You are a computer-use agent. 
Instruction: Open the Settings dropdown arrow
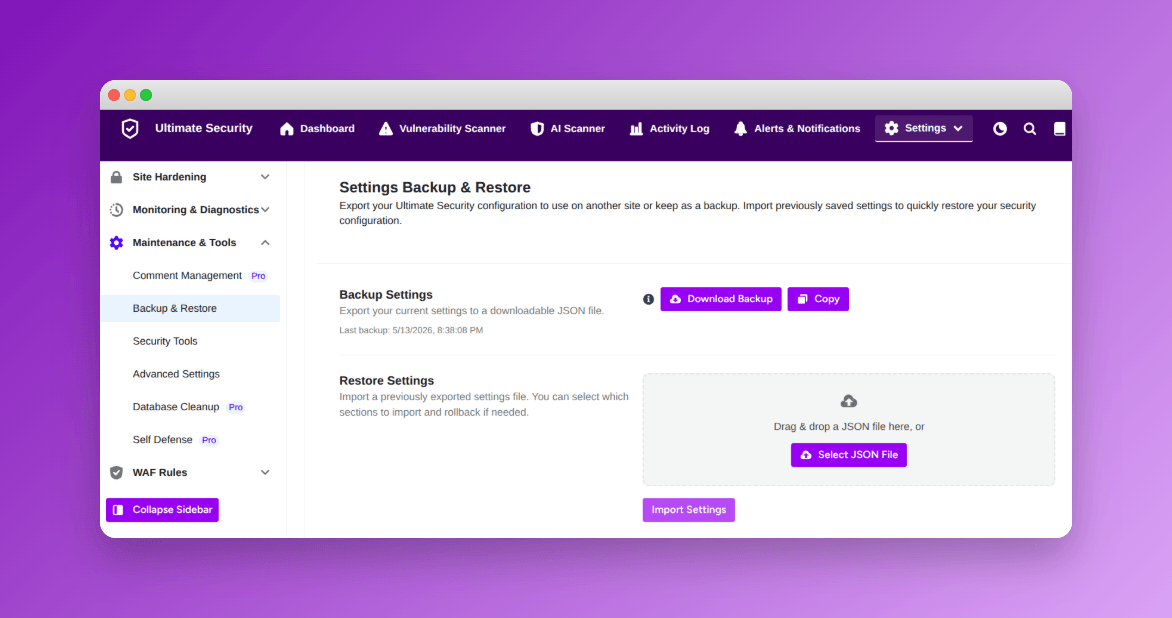(958, 129)
